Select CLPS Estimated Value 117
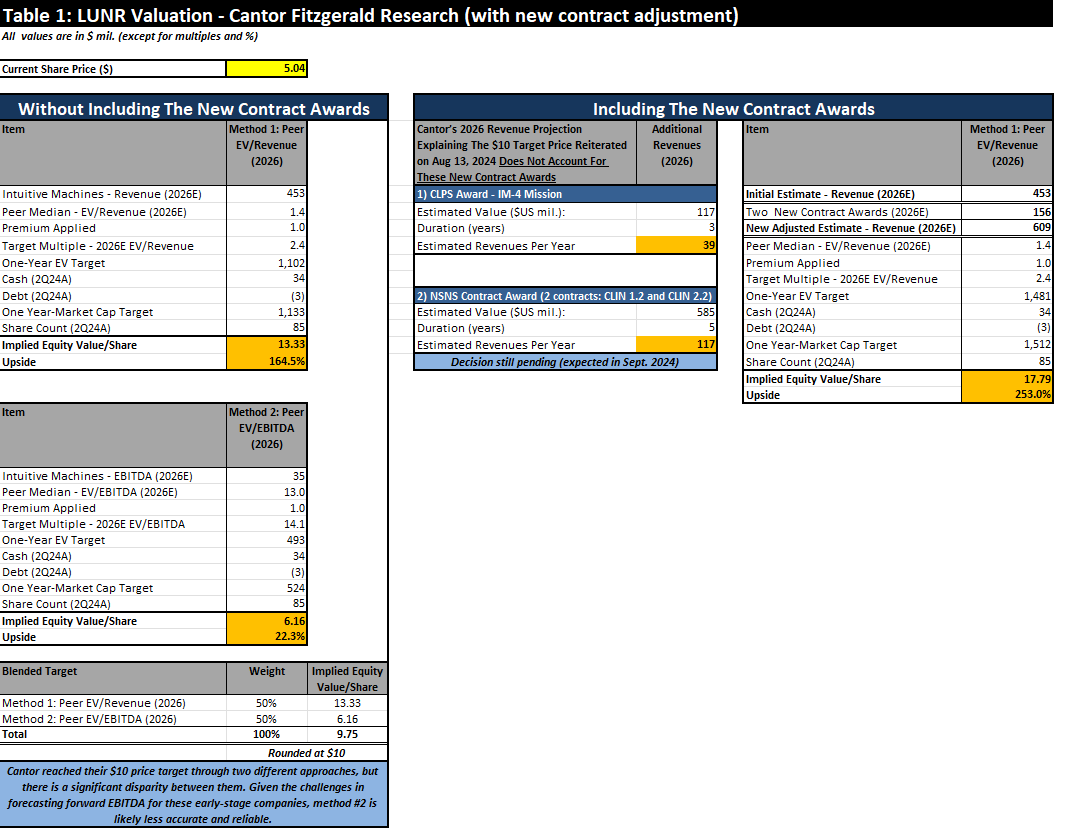The height and width of the screenshot is (828, 1068). pyautogui.click(x=676, y=212)
